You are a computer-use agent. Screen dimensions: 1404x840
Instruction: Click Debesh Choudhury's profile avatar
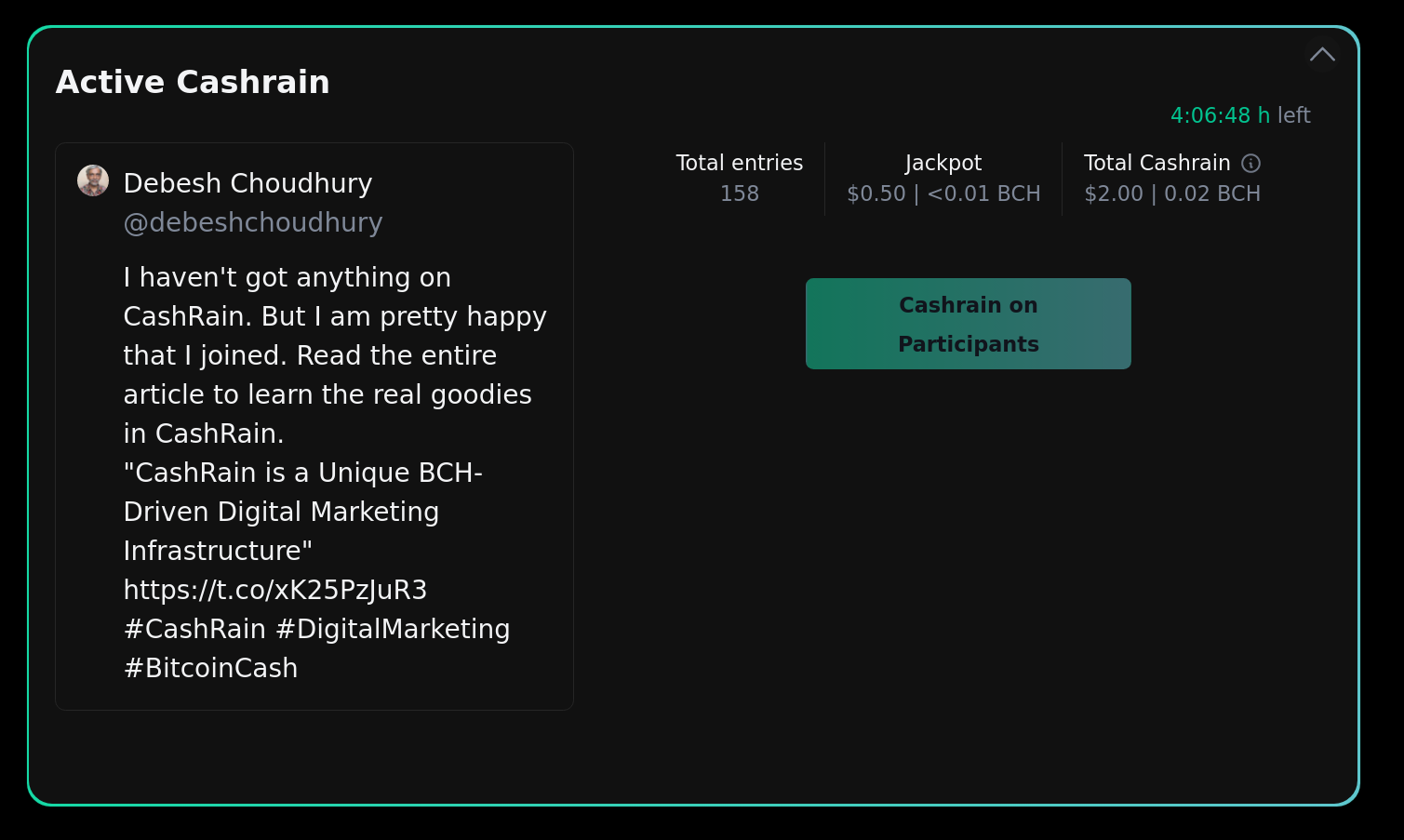coord(93,180)
